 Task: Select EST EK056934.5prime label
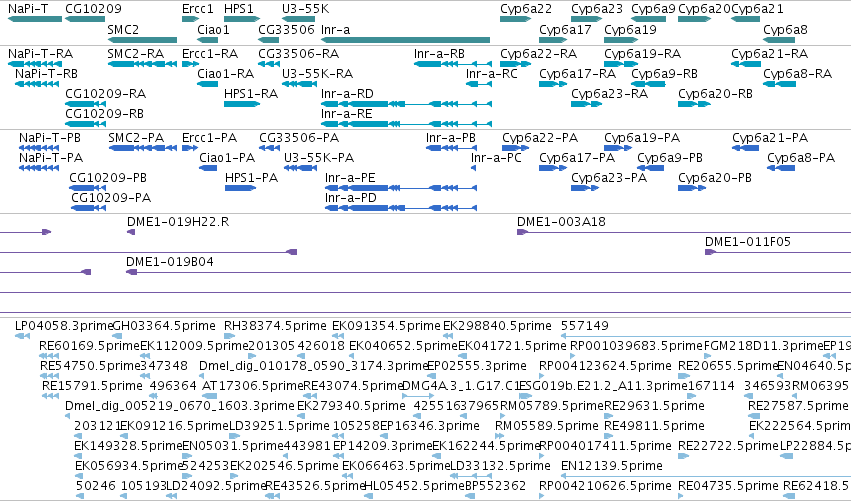coord(129,466)
